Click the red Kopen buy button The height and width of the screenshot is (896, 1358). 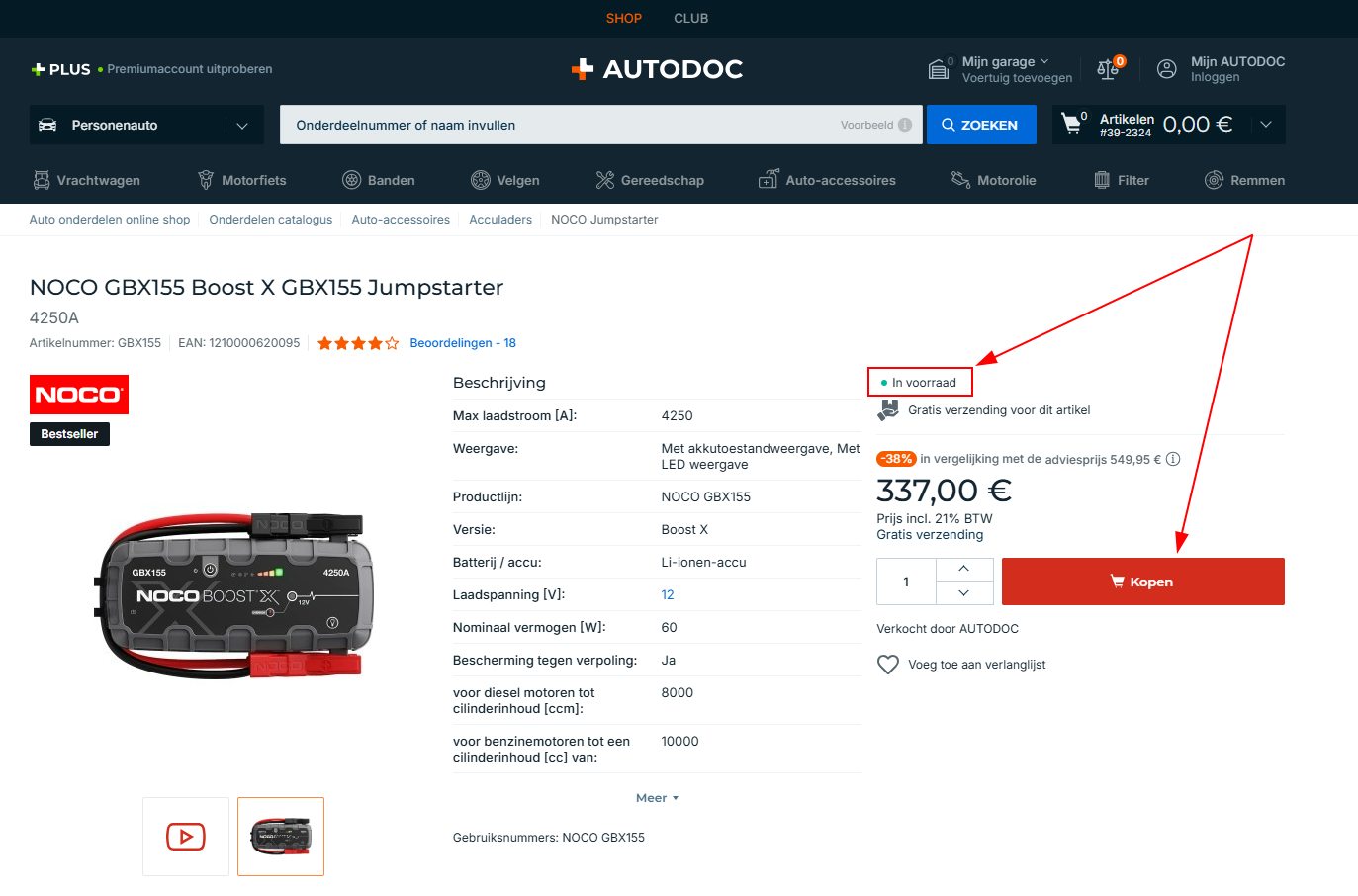point(1143,582)
